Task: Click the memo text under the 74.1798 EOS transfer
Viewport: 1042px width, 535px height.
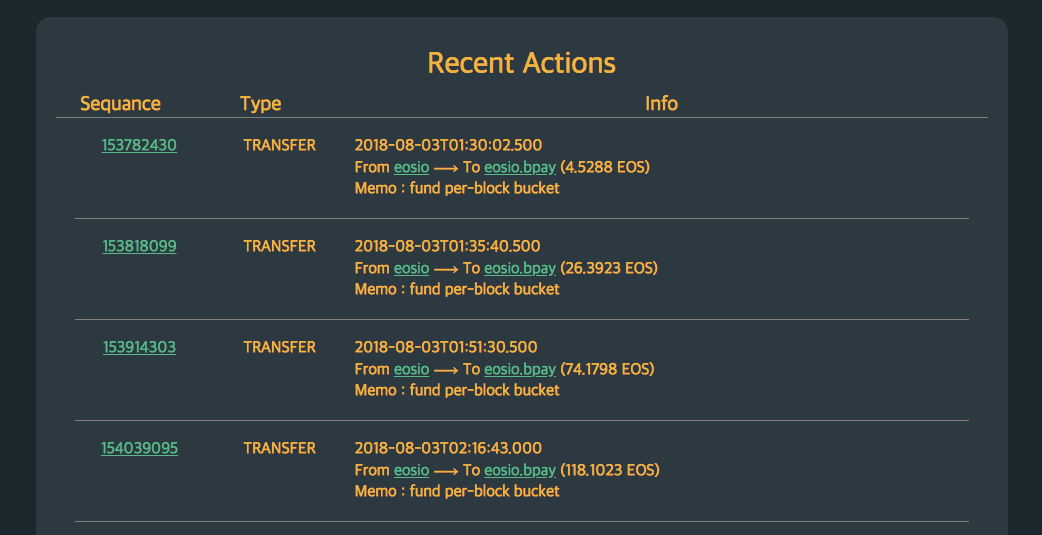Action: (457, 390)
